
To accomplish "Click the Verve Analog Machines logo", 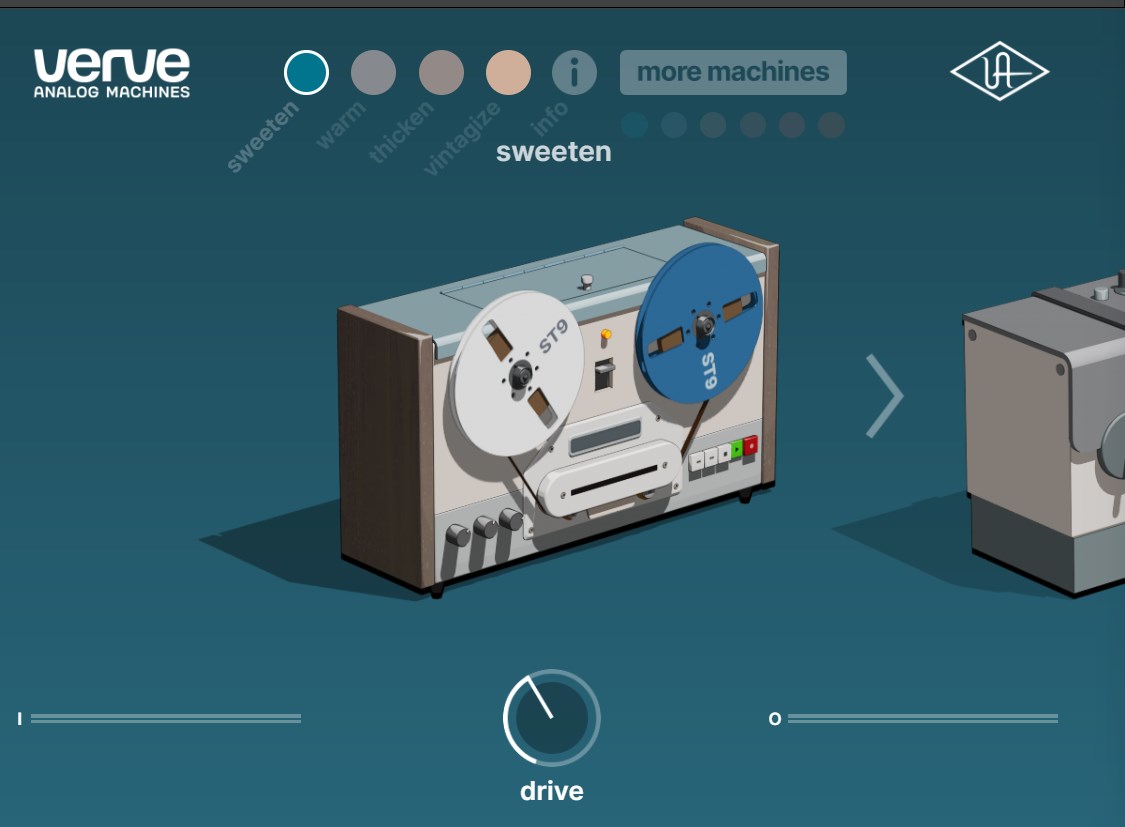I will [112, 72].
